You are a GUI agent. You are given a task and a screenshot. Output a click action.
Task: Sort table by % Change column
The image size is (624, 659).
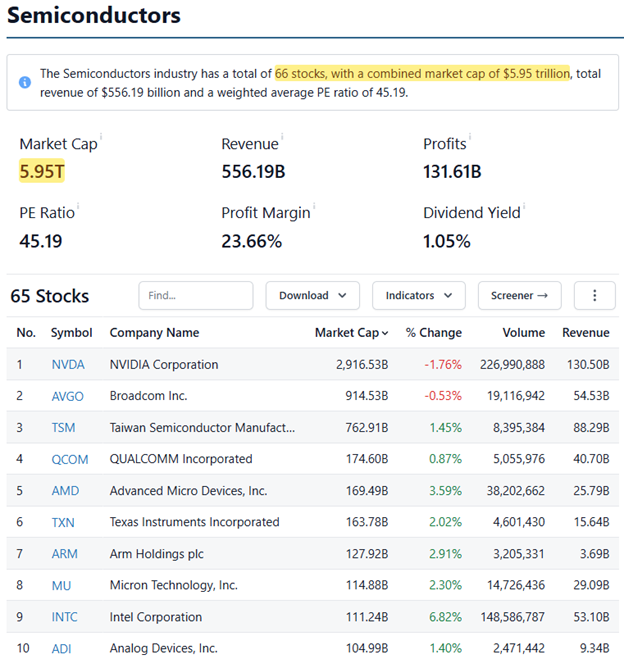coord(434,333)
